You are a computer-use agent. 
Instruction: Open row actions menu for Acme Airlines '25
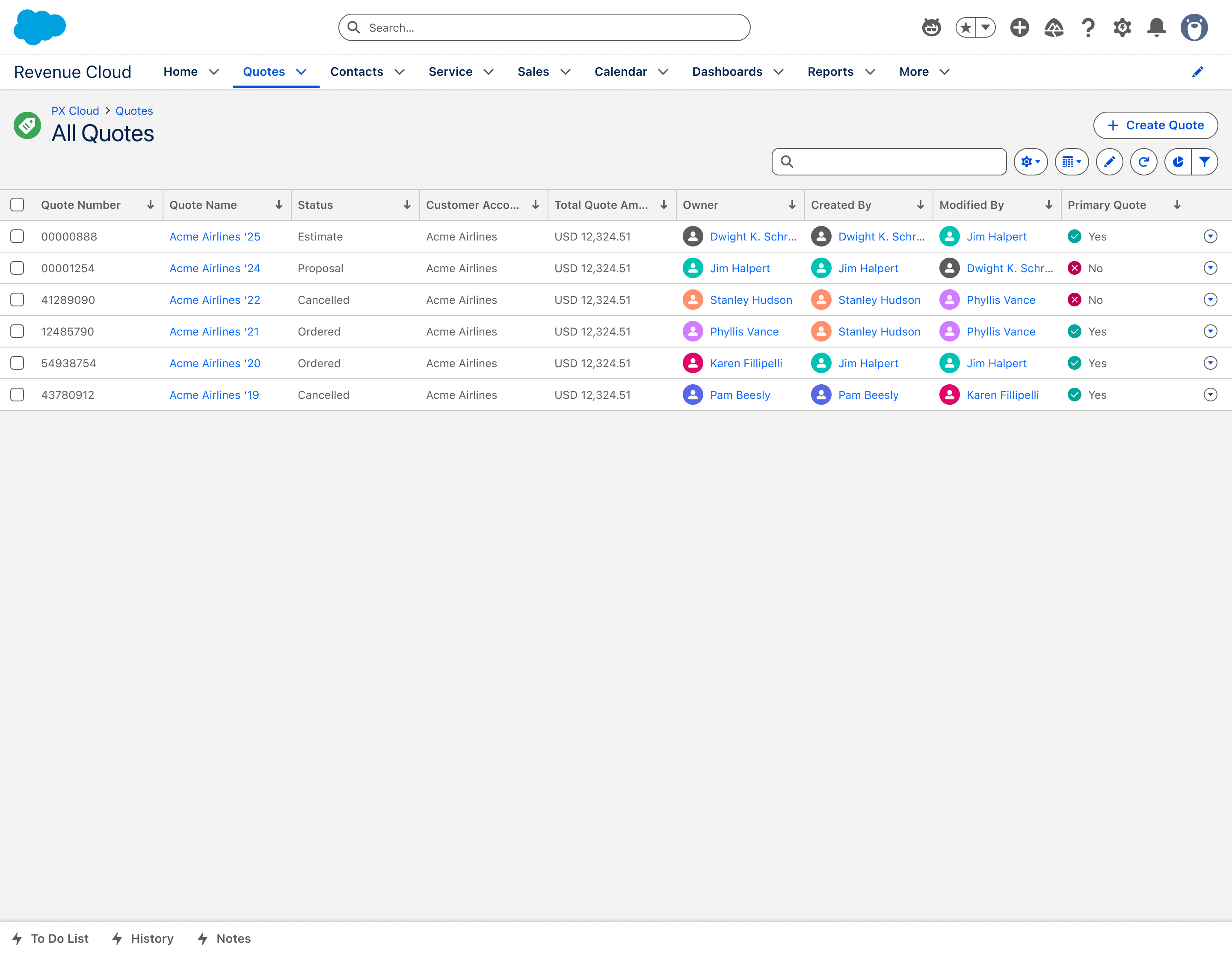[x=1210, y=237]
